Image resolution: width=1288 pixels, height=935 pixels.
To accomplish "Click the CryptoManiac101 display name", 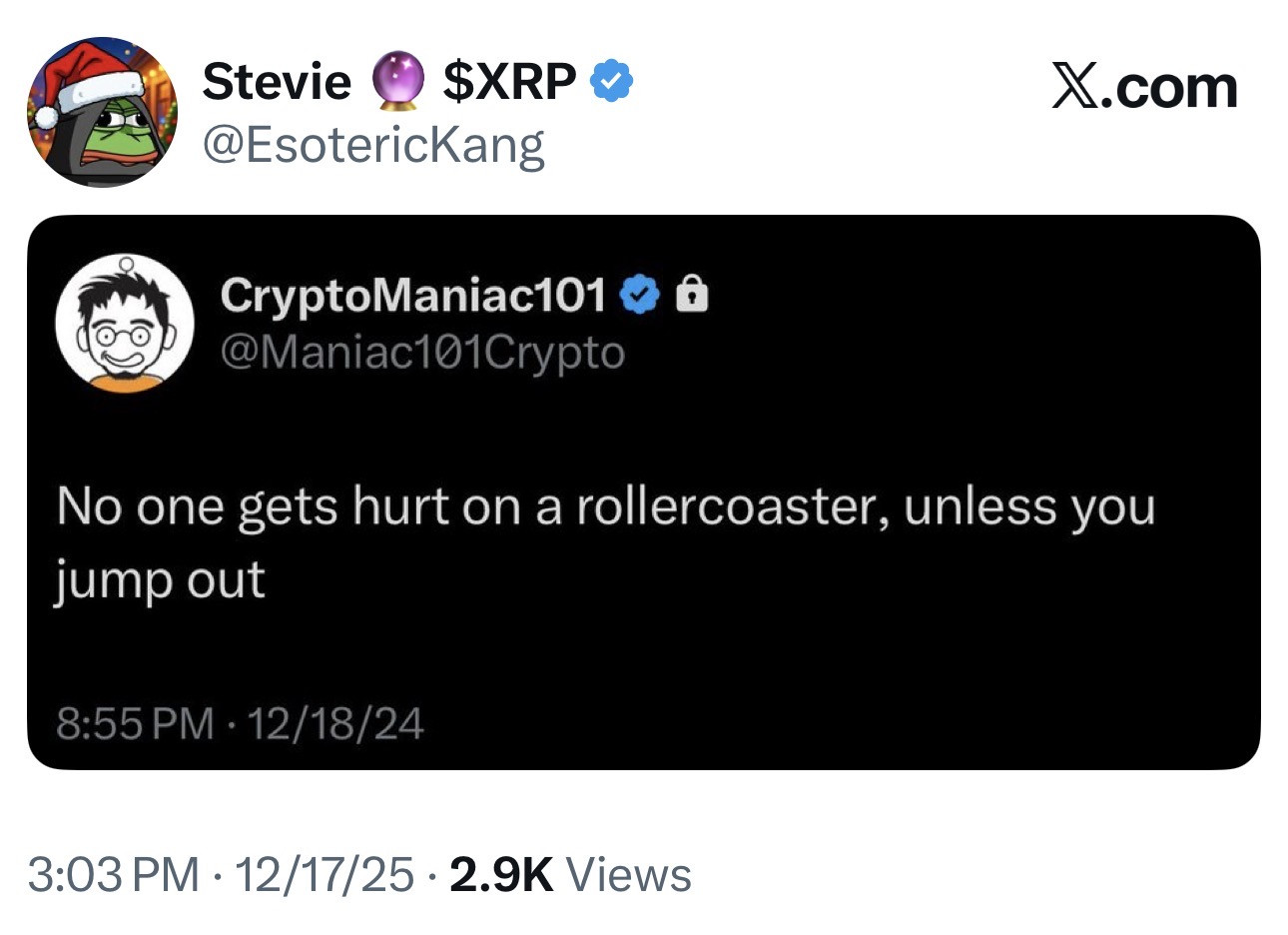I will 412,295.
